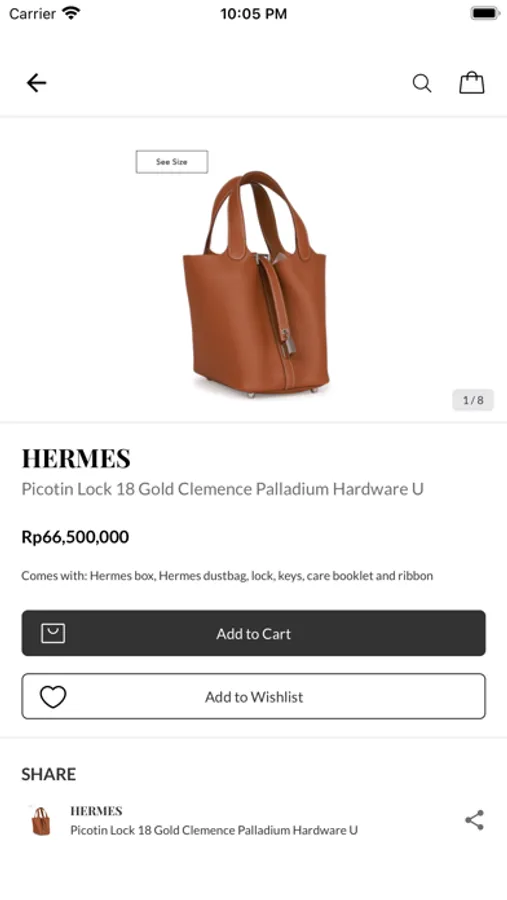Tap the Wi-Fi status icon

coord(71,13)
